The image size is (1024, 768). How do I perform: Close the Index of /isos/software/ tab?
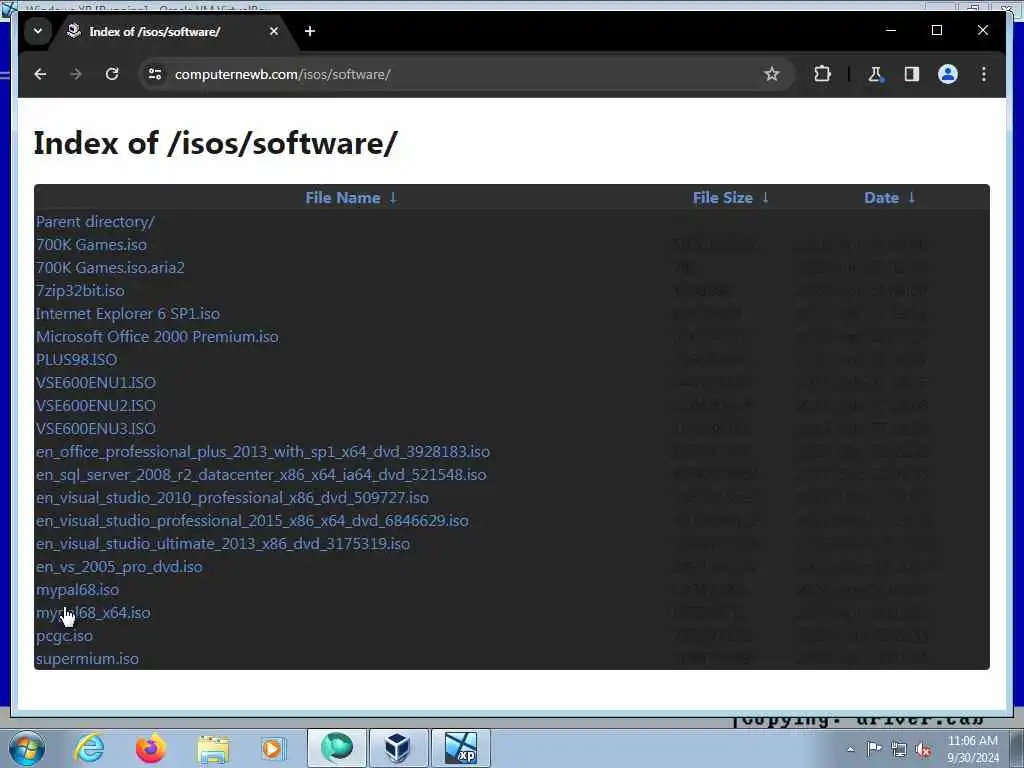pyautogui.click(x=274, y=31)
